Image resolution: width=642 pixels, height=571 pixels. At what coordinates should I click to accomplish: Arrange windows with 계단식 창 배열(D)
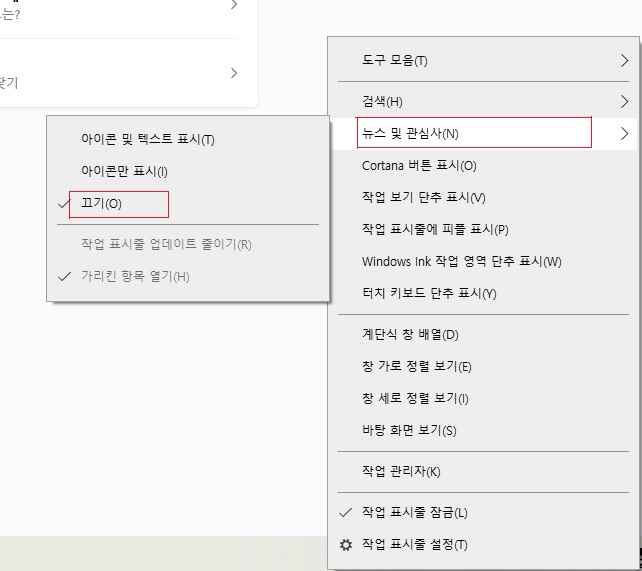click(x=410, y=335)
